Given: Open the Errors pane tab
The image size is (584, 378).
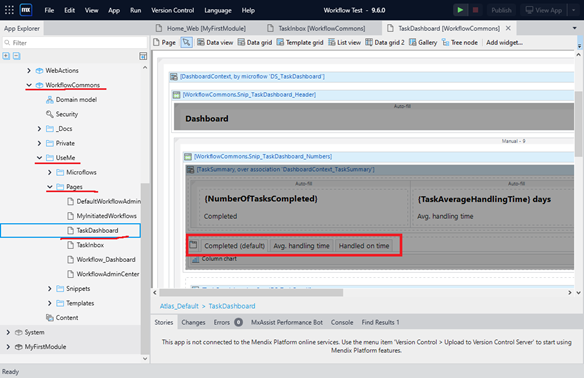Looking at the screenshot, I should point(228,323).
